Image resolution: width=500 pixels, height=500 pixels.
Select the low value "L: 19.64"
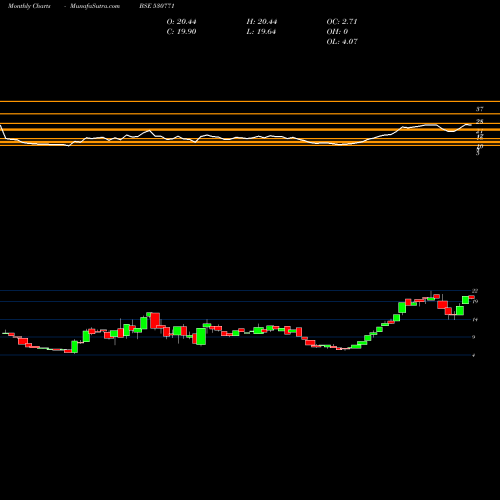click(x=261, y=32)
